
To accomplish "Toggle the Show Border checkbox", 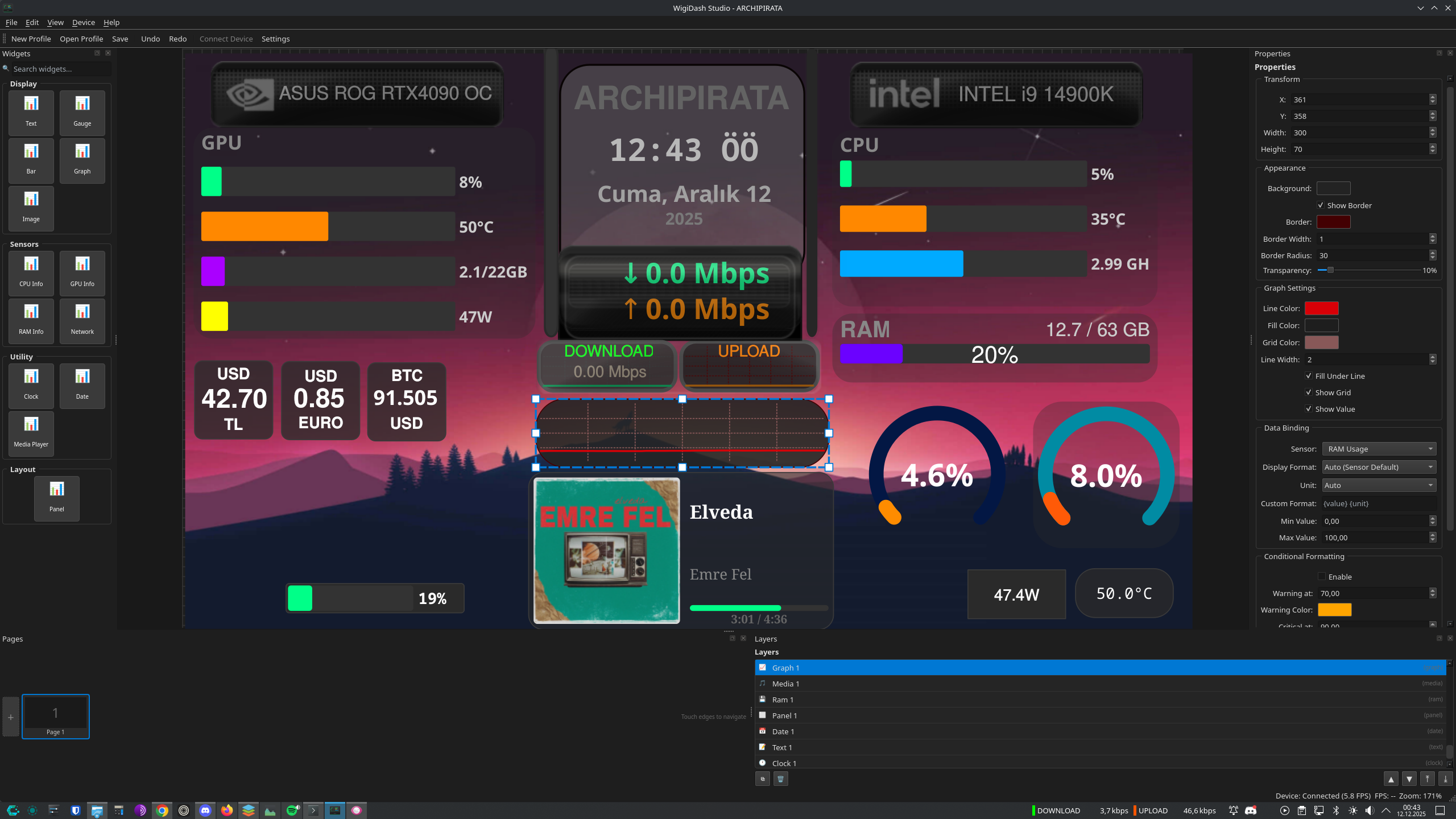I will point(1321,205).
